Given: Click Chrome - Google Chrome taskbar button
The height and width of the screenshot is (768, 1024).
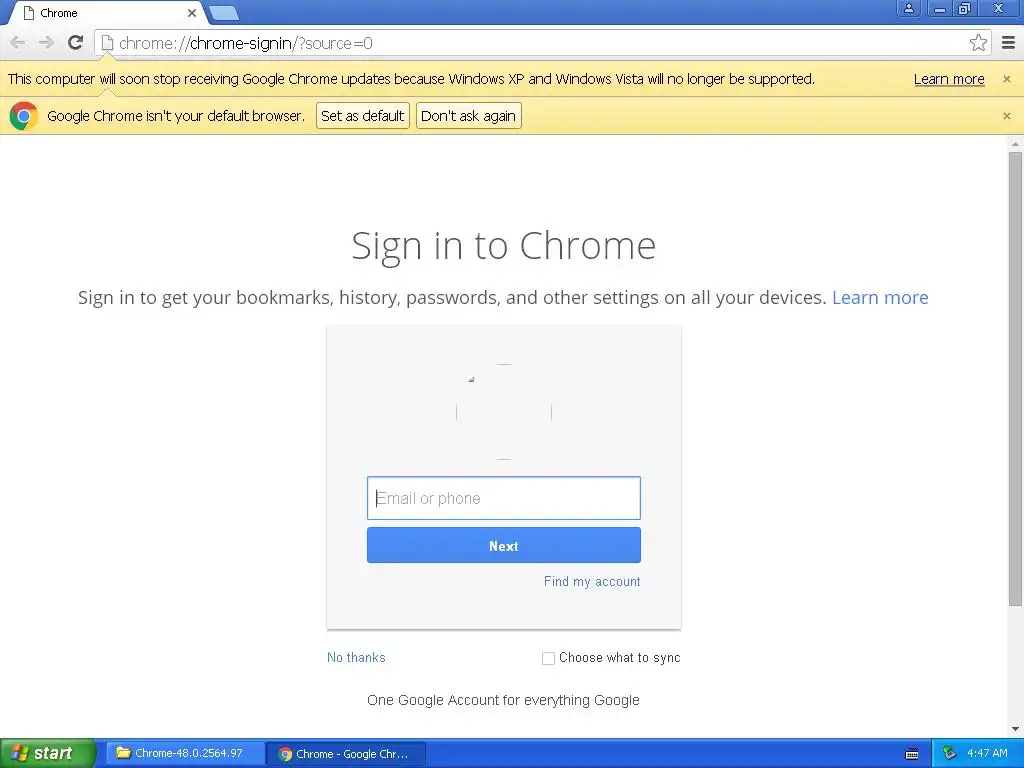Looking at the screenshot, I should coord(347,754).
